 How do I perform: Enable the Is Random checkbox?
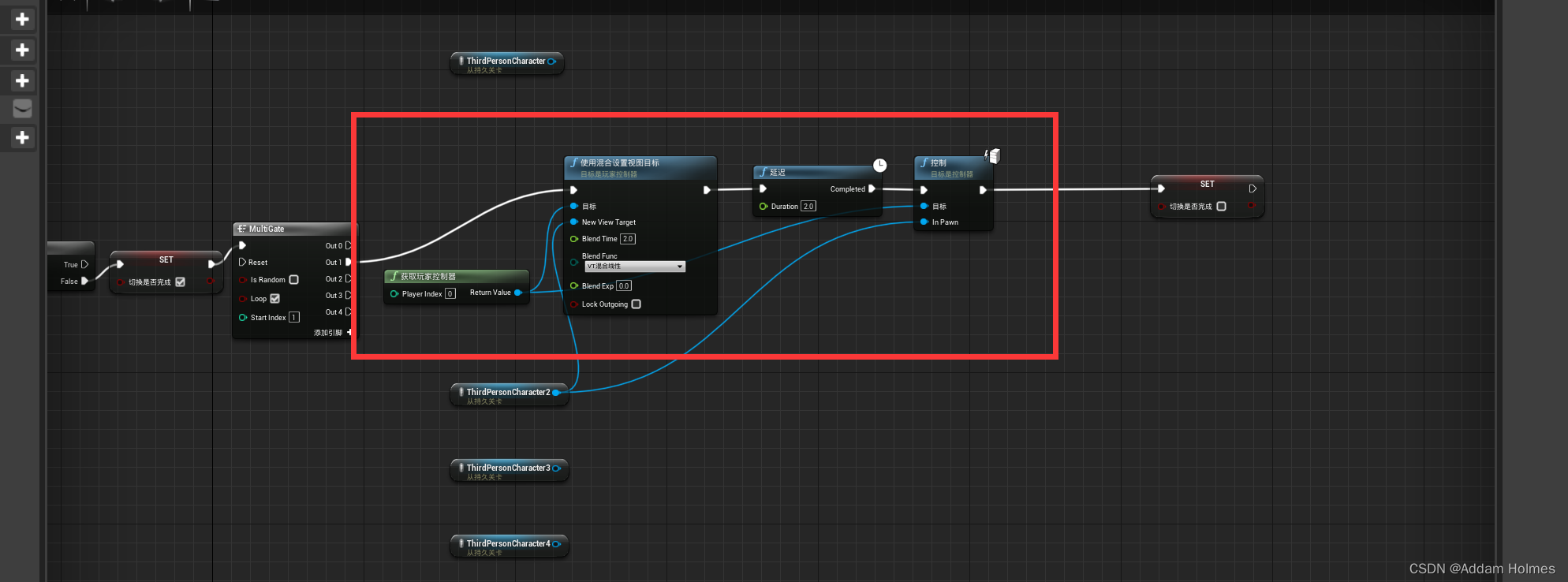pyautogui.click(x=293, y=279)
